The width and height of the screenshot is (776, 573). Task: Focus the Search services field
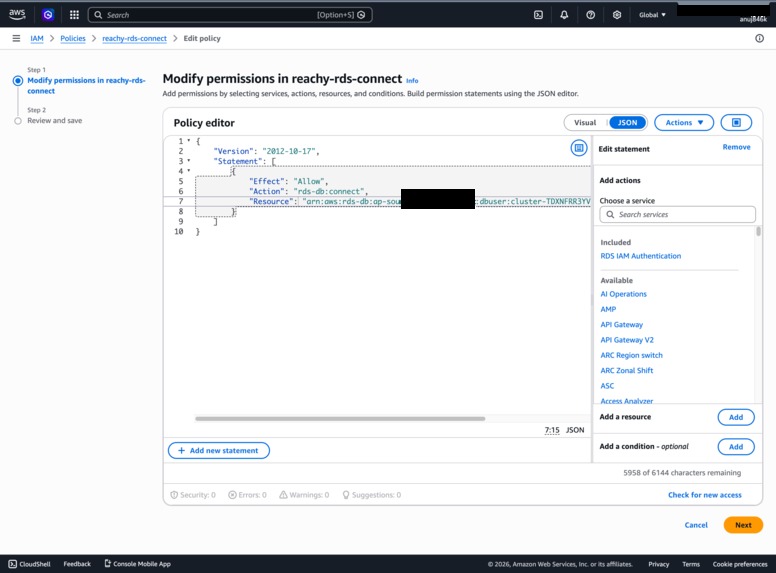tap(678, 214)
